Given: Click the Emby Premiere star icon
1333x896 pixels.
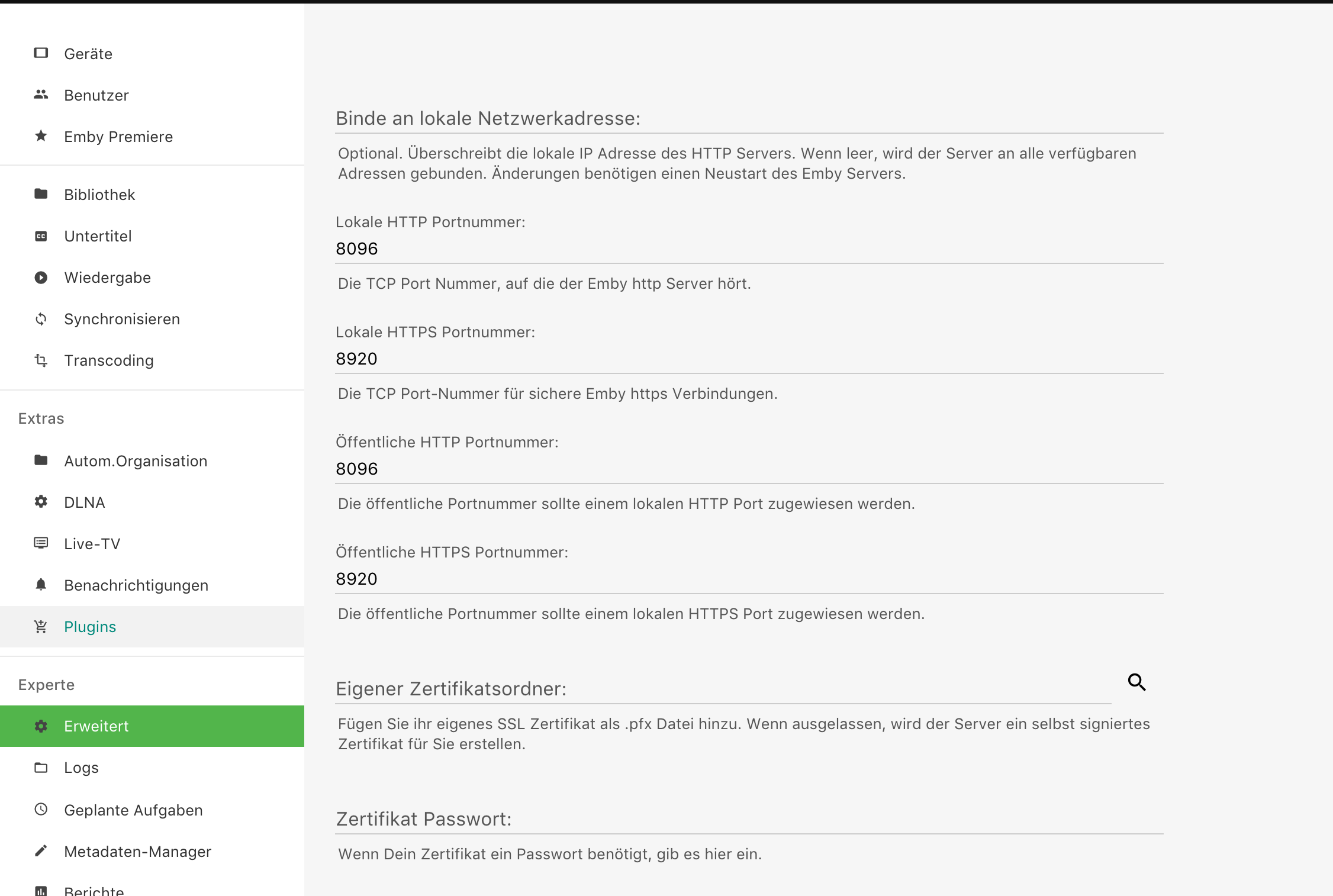Looking at the screenshot, I should click(x=41, y=136).
